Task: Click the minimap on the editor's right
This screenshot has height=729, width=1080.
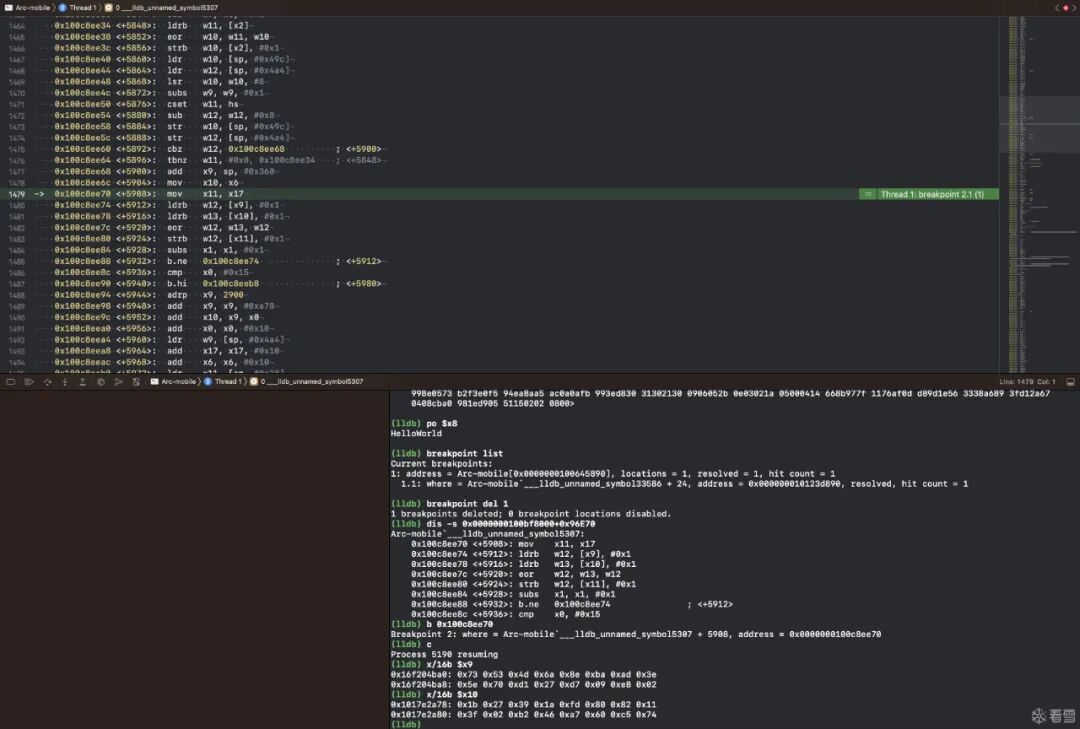Action: coord(1039,194)
